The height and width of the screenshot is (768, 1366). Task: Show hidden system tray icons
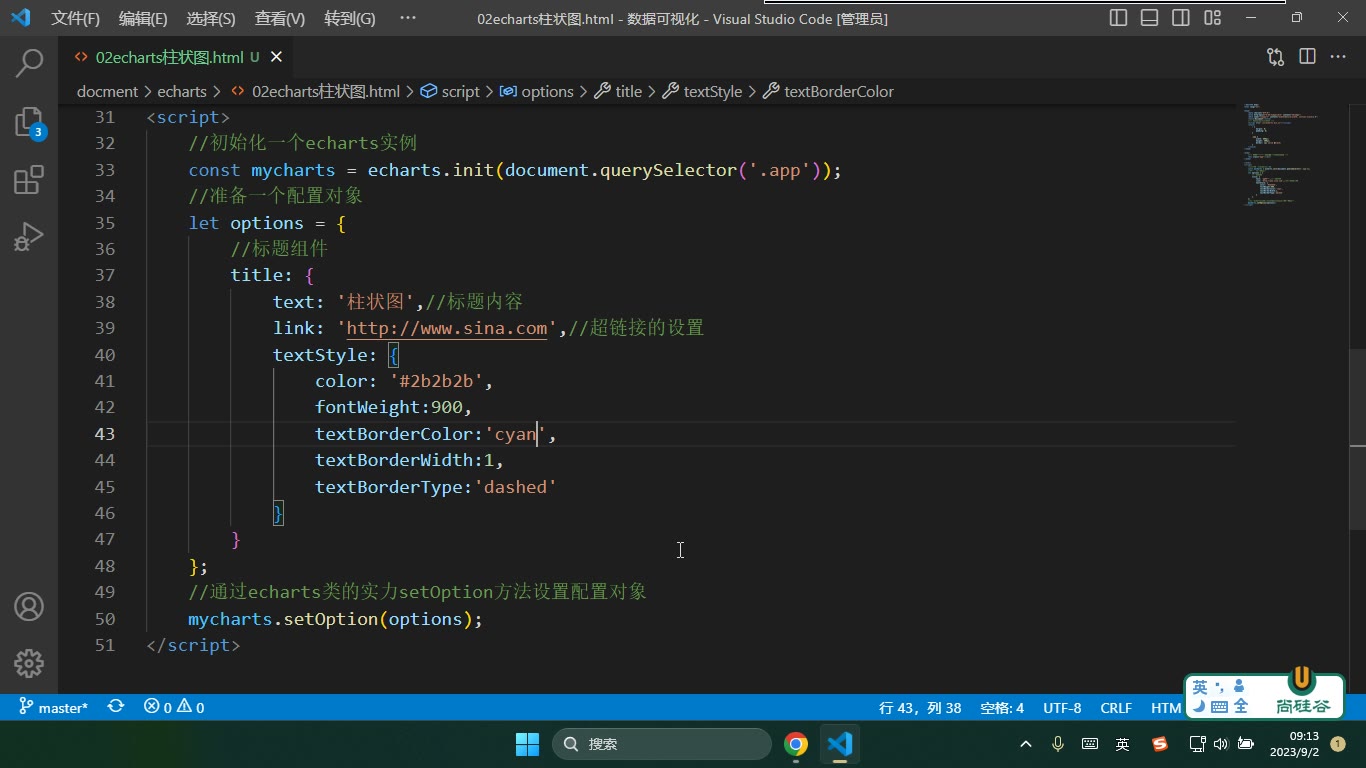pos(1026,744)
